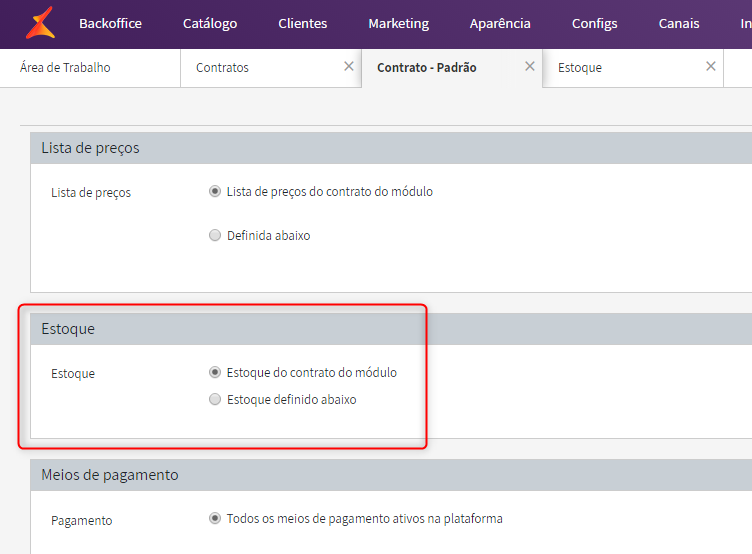Open the Clientes menu
Image resolution: width=752 pixels, height=554 pixels.
coord(303,24)
